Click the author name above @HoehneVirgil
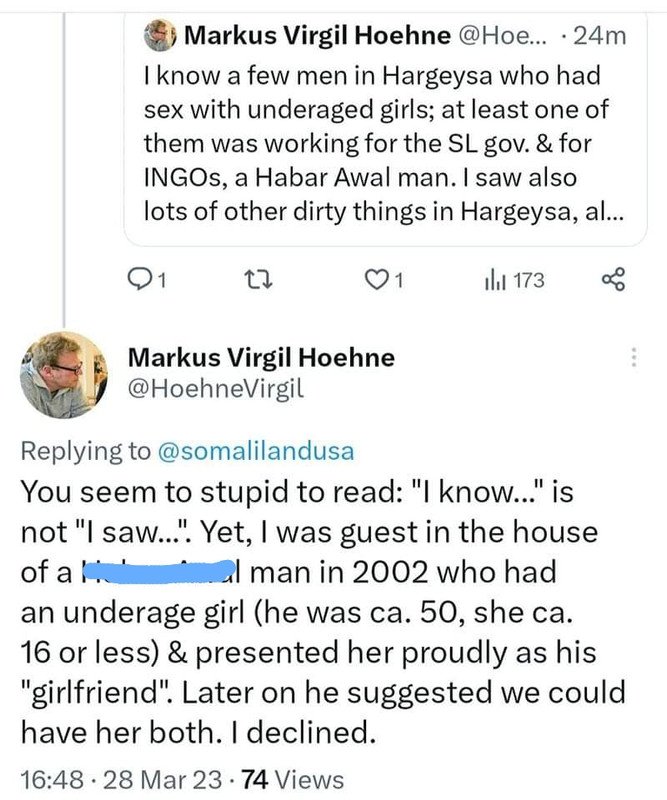The image size is (667, 800). point(262,358)
